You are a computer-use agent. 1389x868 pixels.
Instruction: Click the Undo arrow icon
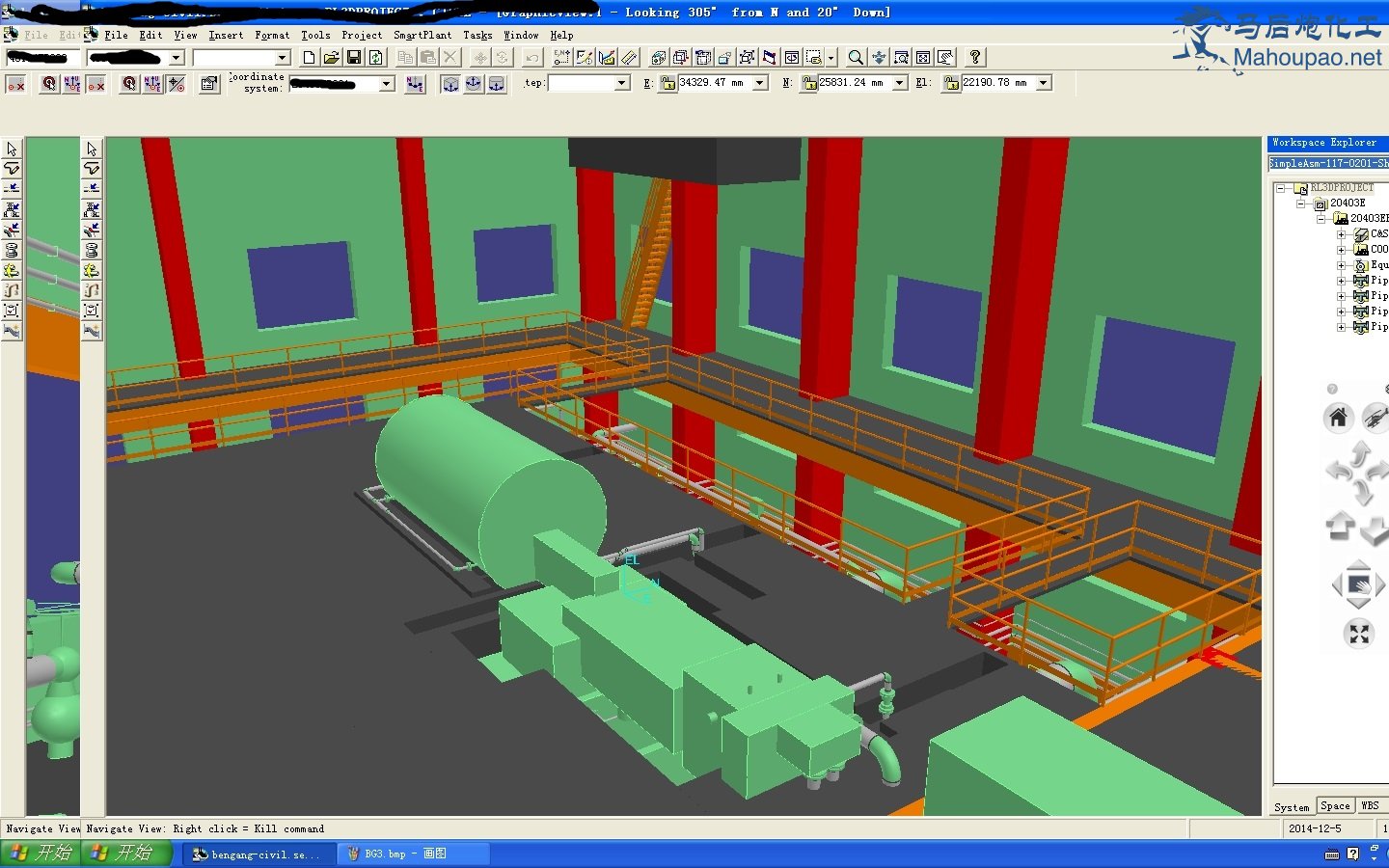tap(531, 58)
